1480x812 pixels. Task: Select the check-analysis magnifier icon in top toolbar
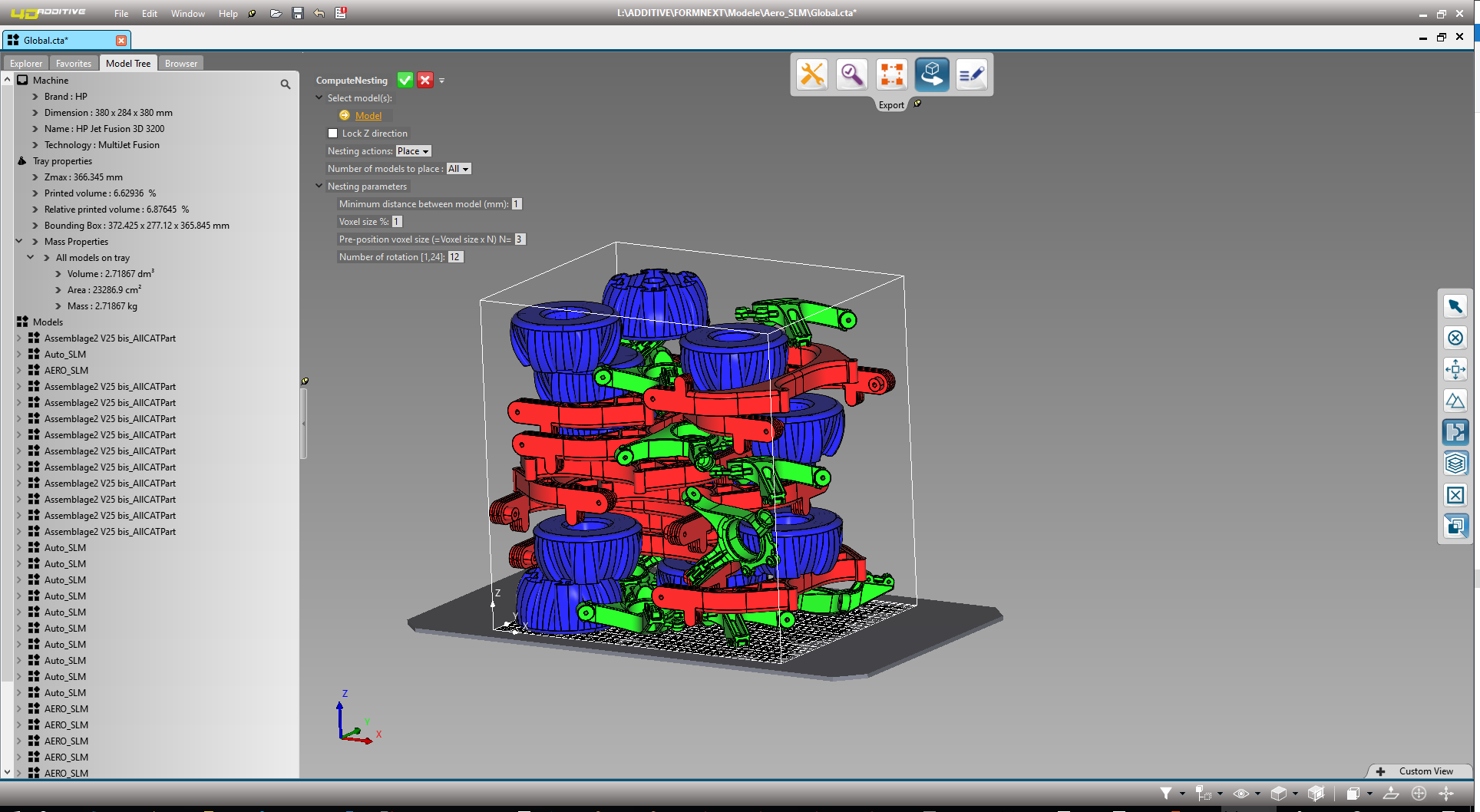click(x=851, y=74)
